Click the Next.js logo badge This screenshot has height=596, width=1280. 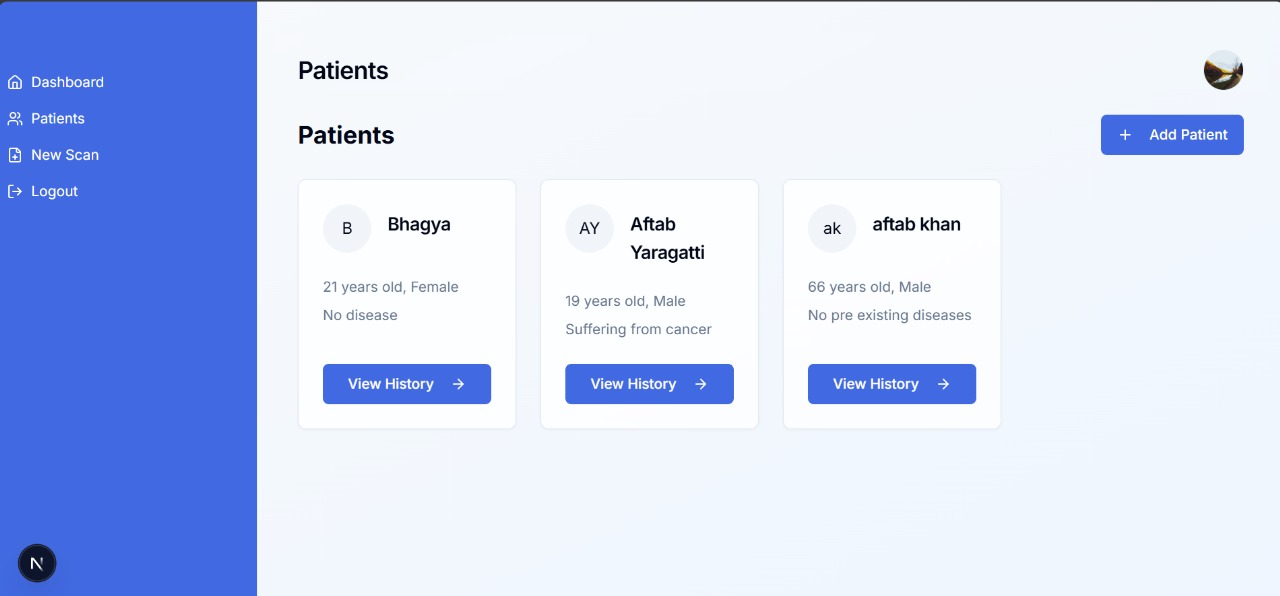tap(37, 564)
